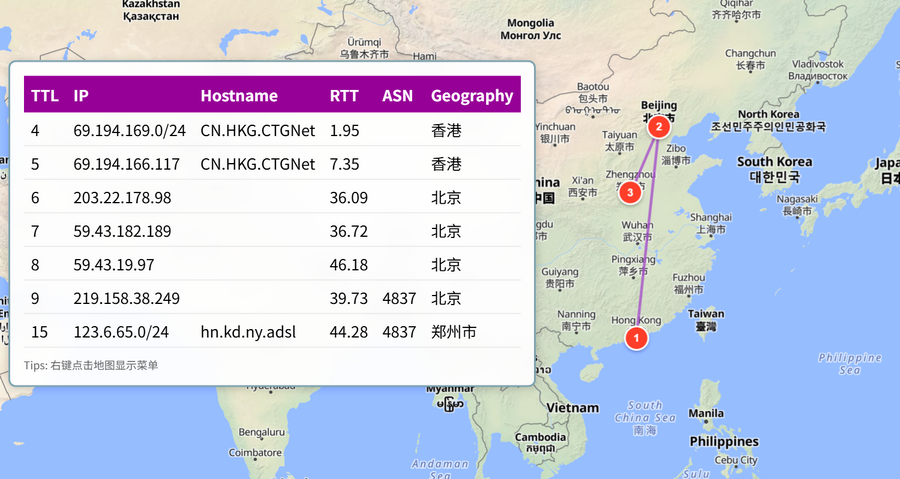The height and width of the screenshot is (479, 900).
Task: Click IP address 219.158.38.249
Action: [x=126, y=298]
